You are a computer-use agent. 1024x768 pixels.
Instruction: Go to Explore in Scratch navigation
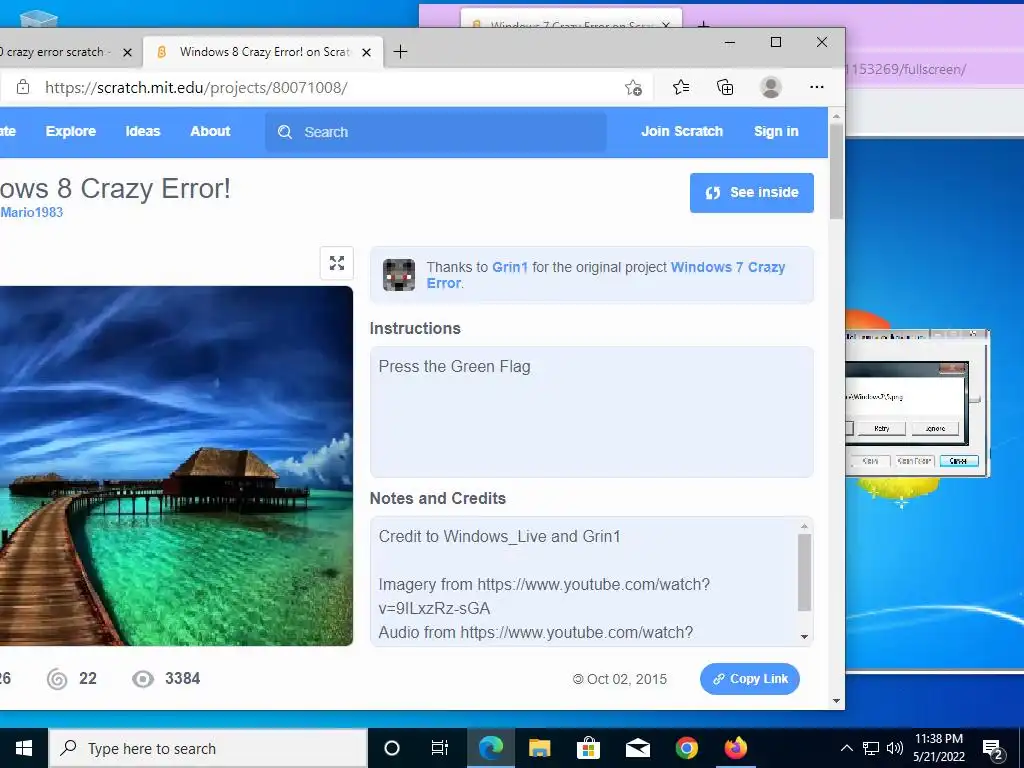click(x=71, y=131)
